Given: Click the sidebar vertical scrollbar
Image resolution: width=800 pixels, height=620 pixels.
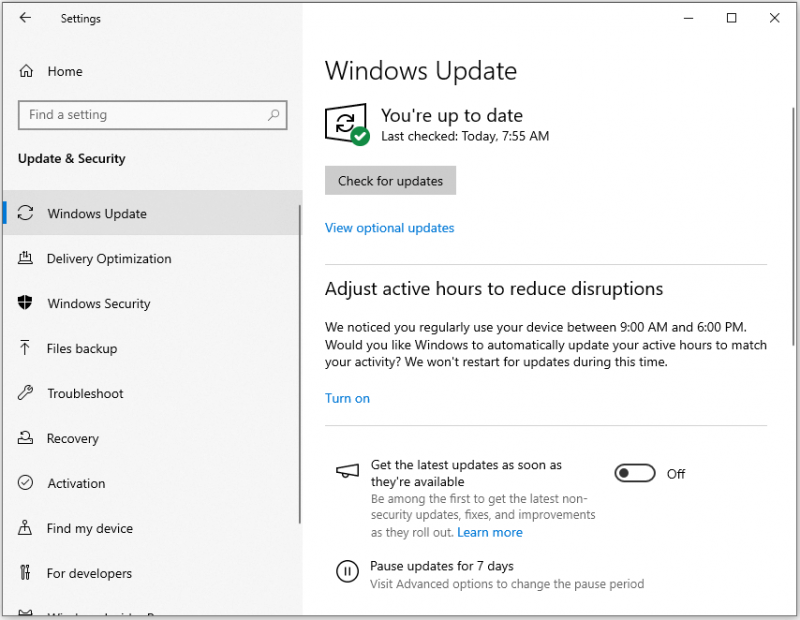Looking at the screenshot, I should (299, 364).
